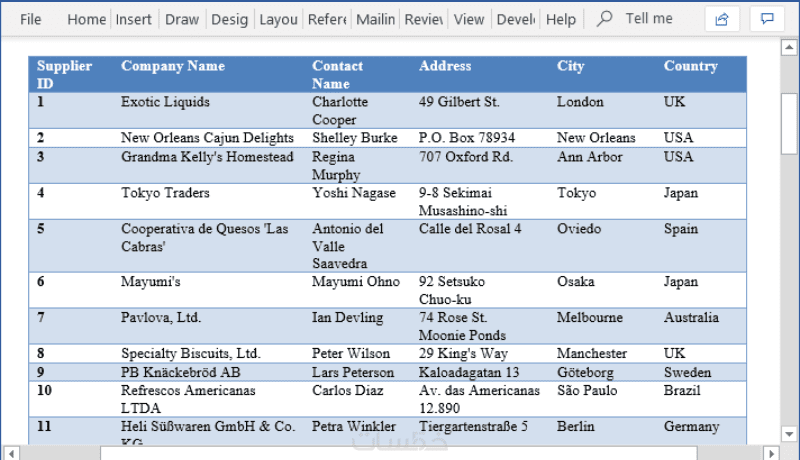Open the Insert ribbon tab
This screenshot has width=800, height=460.
pyautogui.click(x=133, y=19)
